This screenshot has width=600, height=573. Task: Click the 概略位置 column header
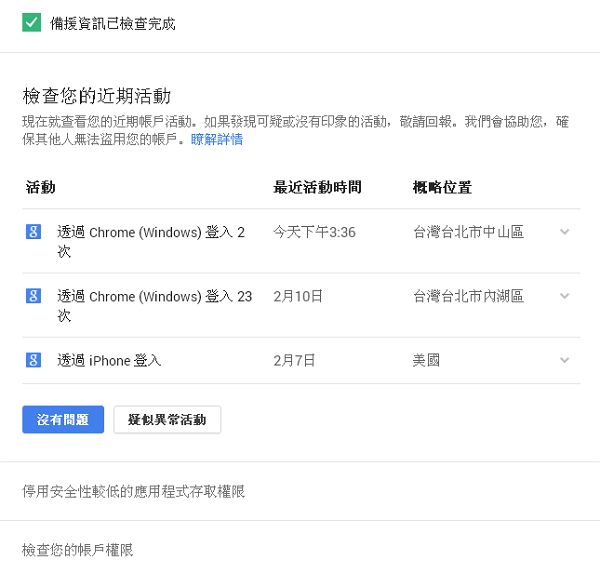pyautogui.click(x=442, y=187)
